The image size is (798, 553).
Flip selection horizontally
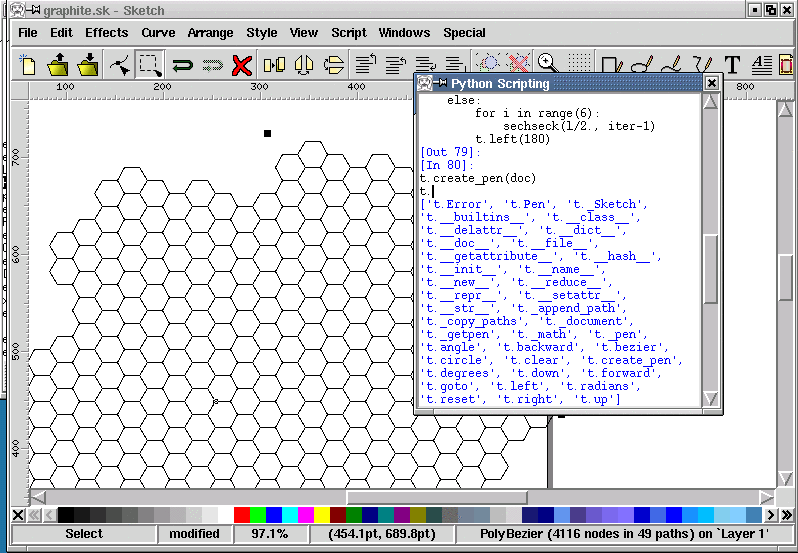(x=304, y=65)
